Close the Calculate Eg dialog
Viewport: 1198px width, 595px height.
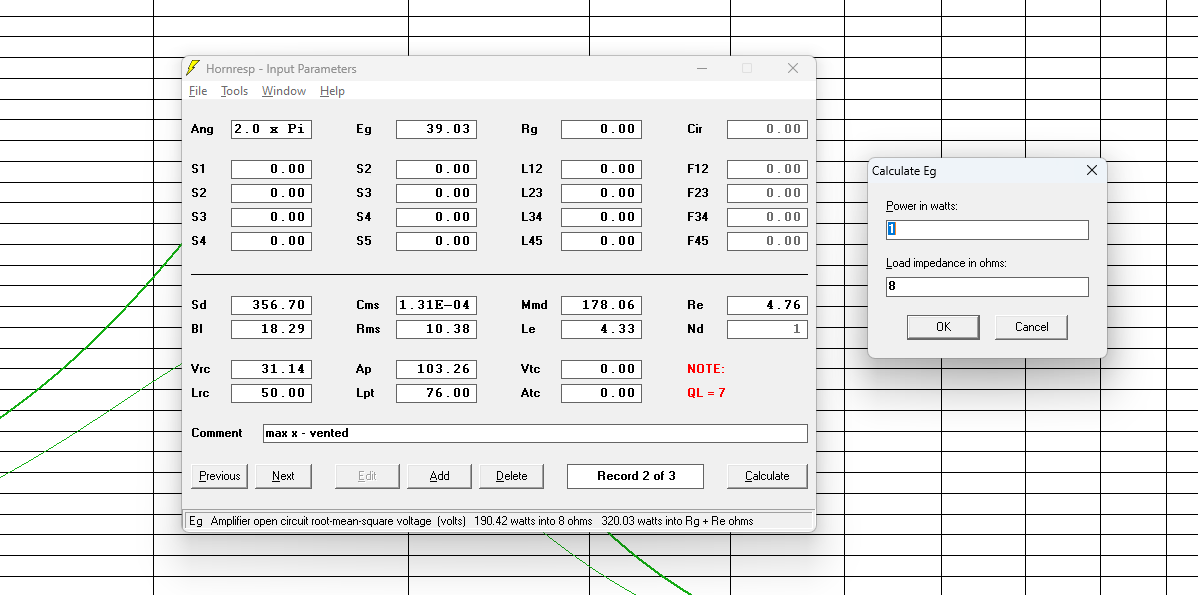coord(1092,170)
